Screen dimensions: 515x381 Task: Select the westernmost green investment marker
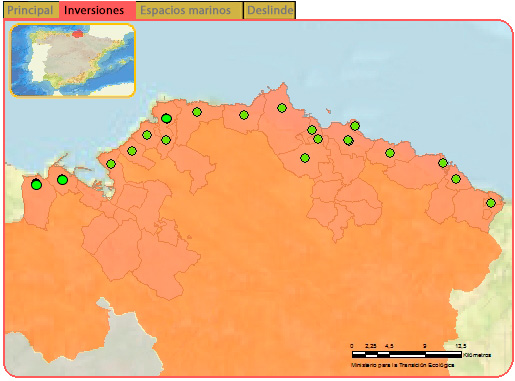[x=36, y=184]
